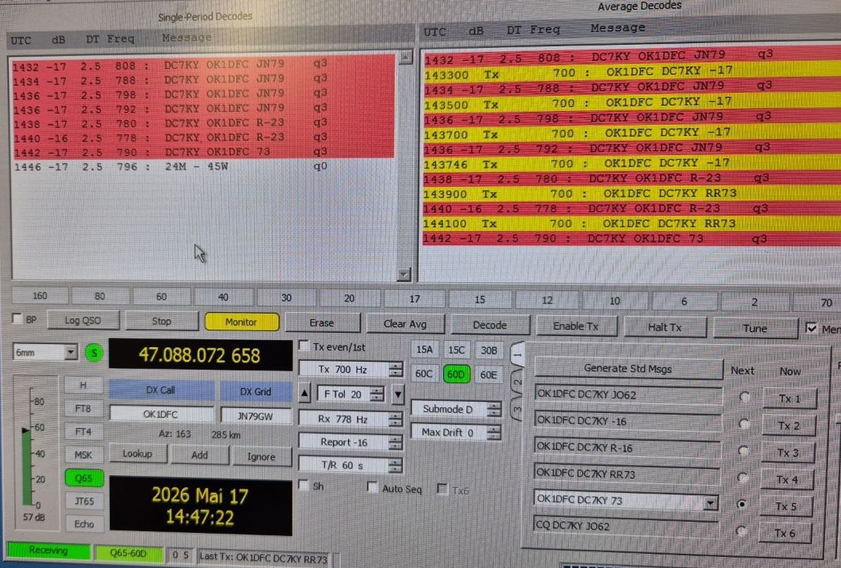Switch to FT4 mode
Image resolution: width=841 pixels, height=568 pixels.
click(x=84, y=431)
